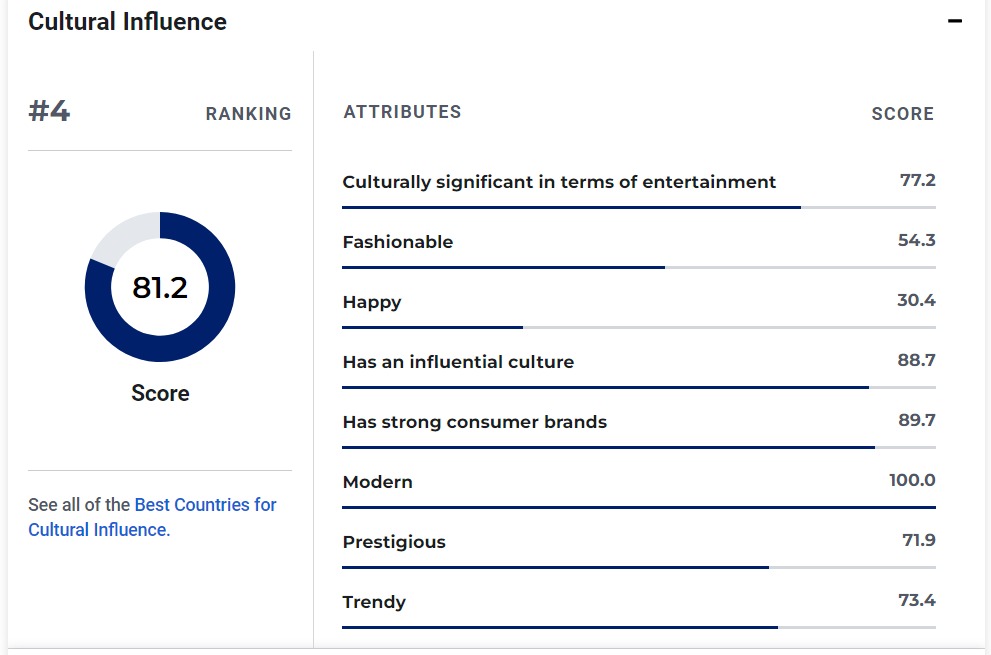991x655 pixels.
Task: Select the Fashionable attribute label
Action: (x=397, y=242)
